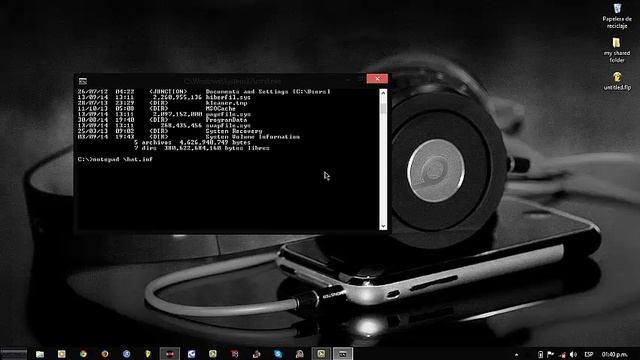This screenshot has height=360, width=640.
Task: Launch Firefox from the taskbar
Action: pyautogui.click(x=105, y=354)
